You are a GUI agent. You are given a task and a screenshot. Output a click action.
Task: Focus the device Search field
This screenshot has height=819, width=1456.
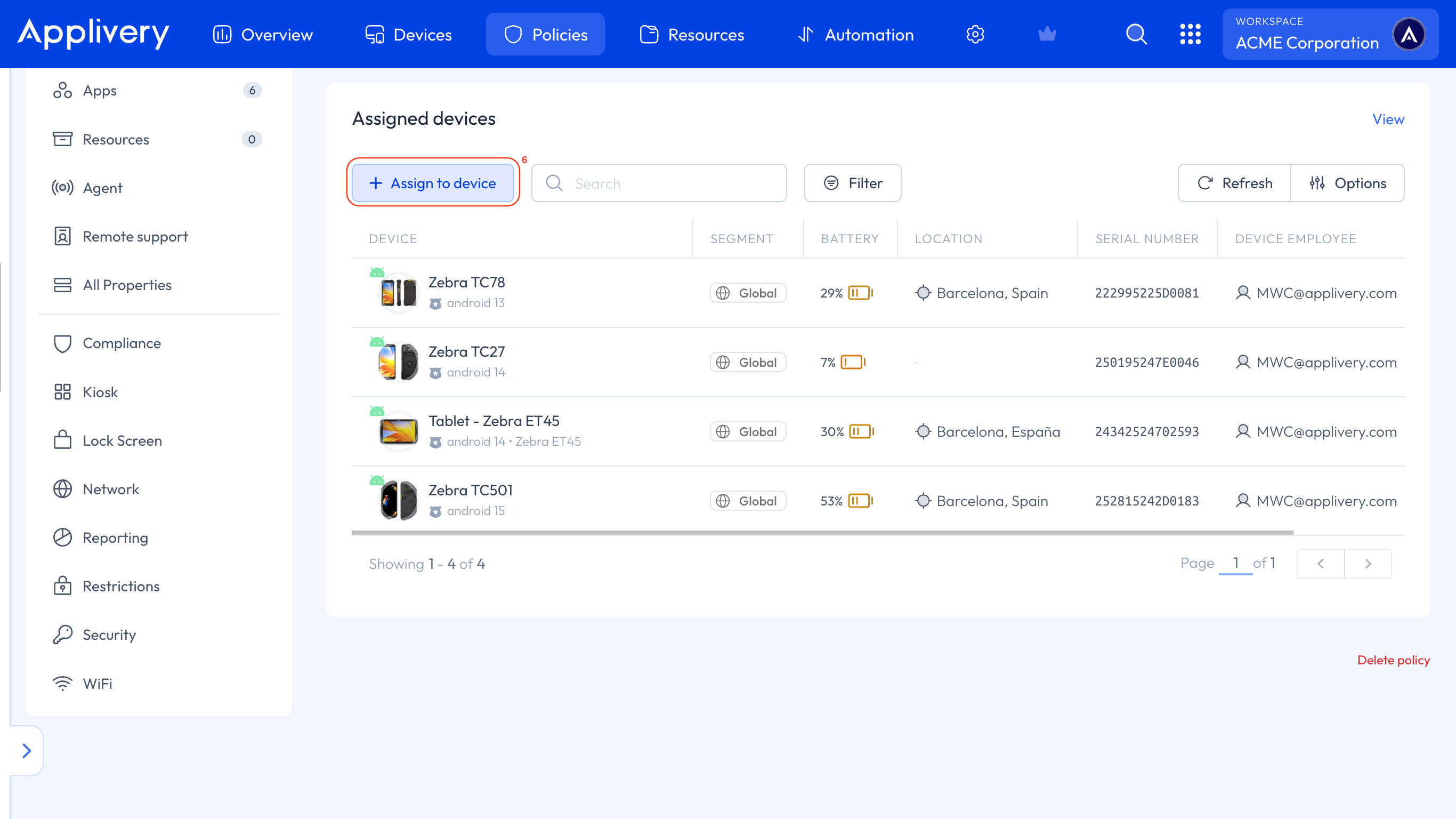pos(659,183)
